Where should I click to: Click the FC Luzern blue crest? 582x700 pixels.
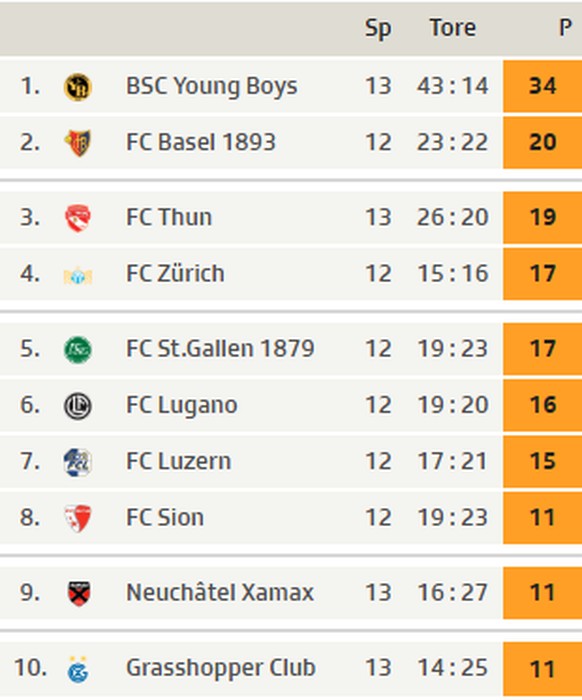78,462
